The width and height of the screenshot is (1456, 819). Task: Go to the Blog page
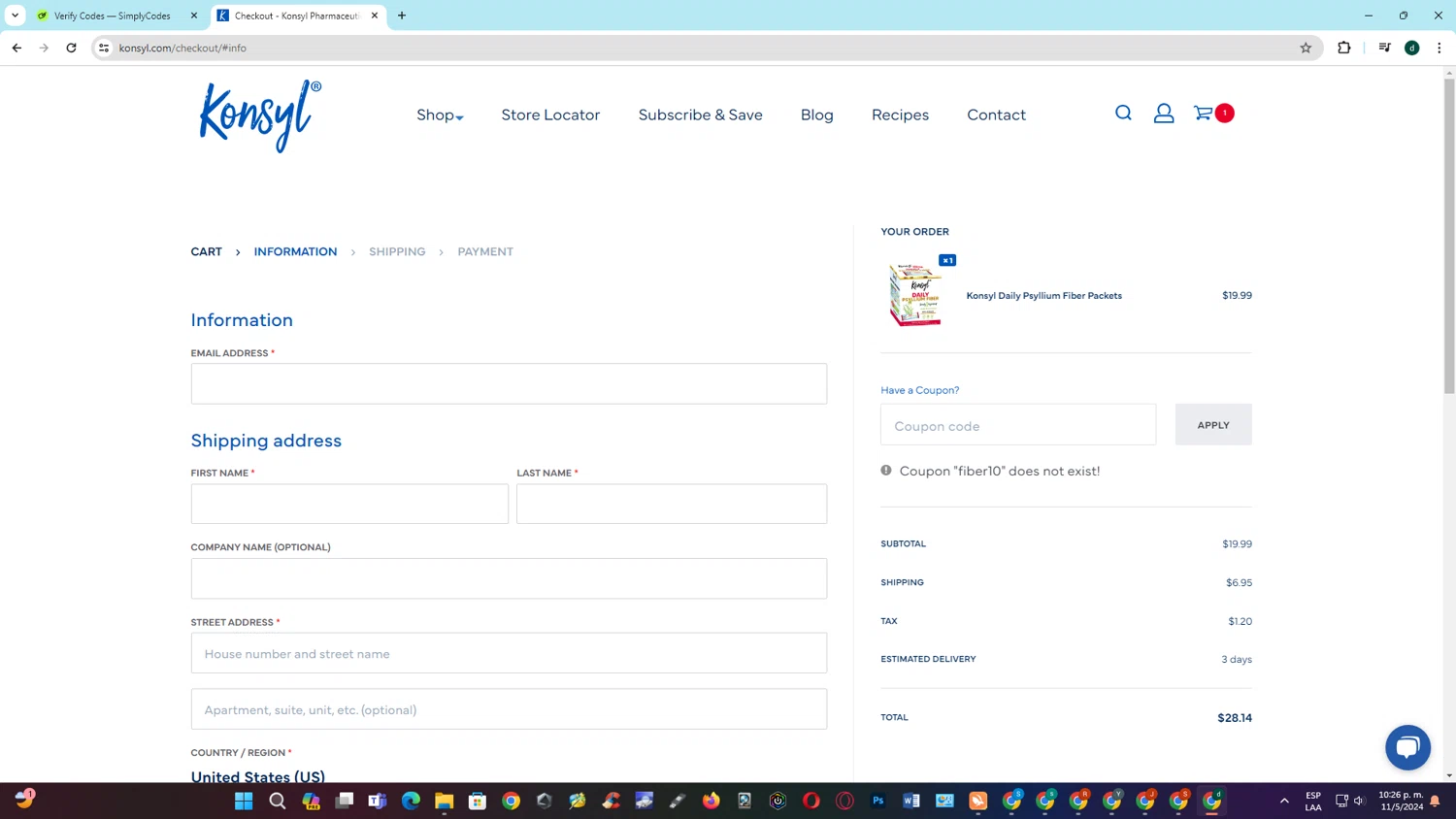816,115
